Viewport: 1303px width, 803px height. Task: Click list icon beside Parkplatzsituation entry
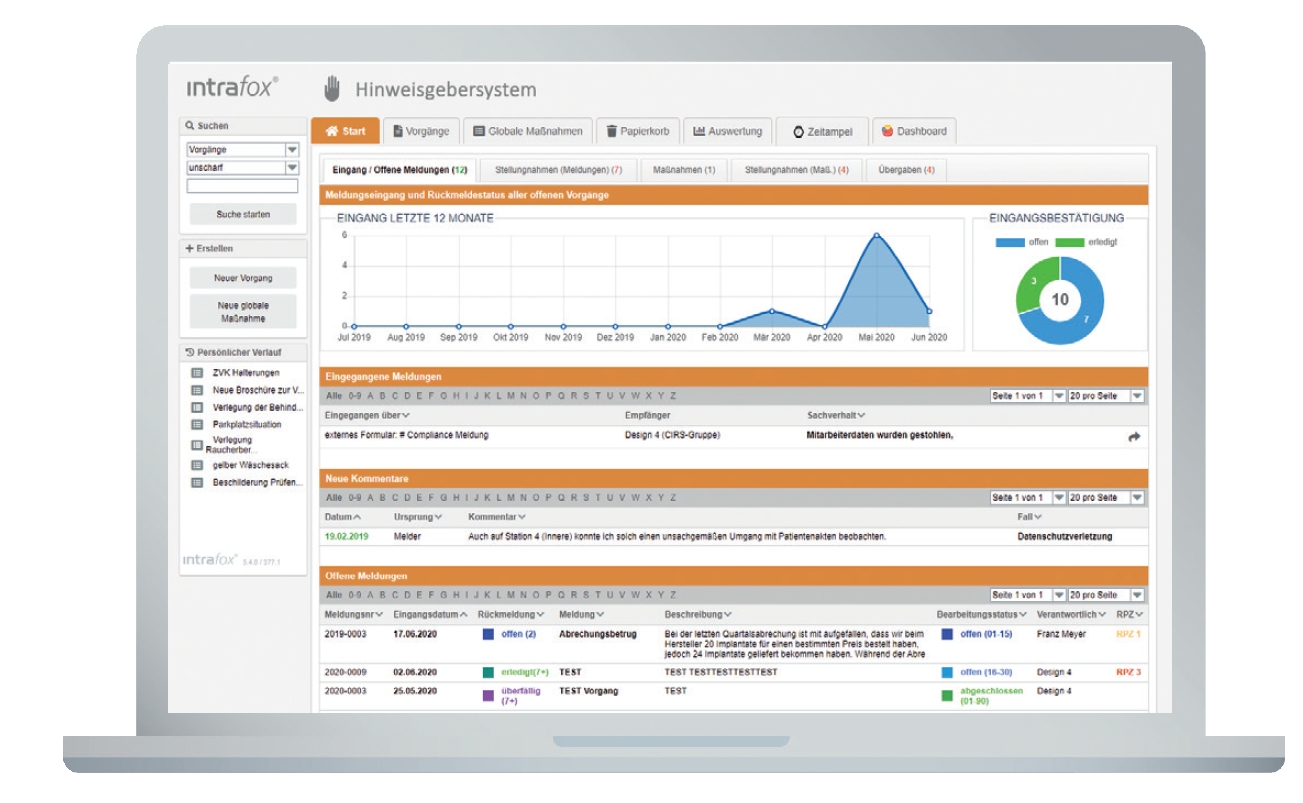click(x=197, y=424)
